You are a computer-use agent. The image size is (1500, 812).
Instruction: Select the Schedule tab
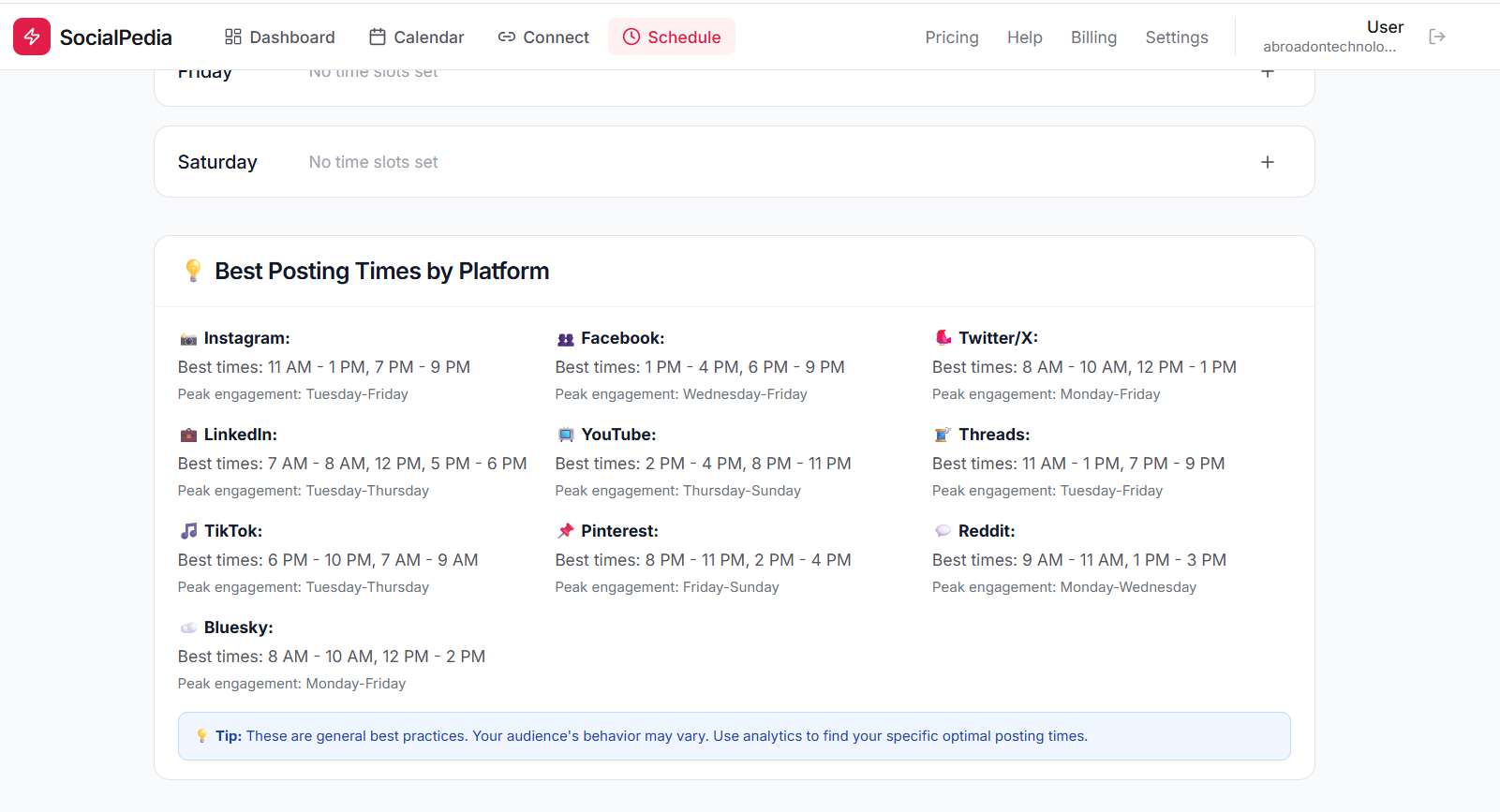[671, 37]
